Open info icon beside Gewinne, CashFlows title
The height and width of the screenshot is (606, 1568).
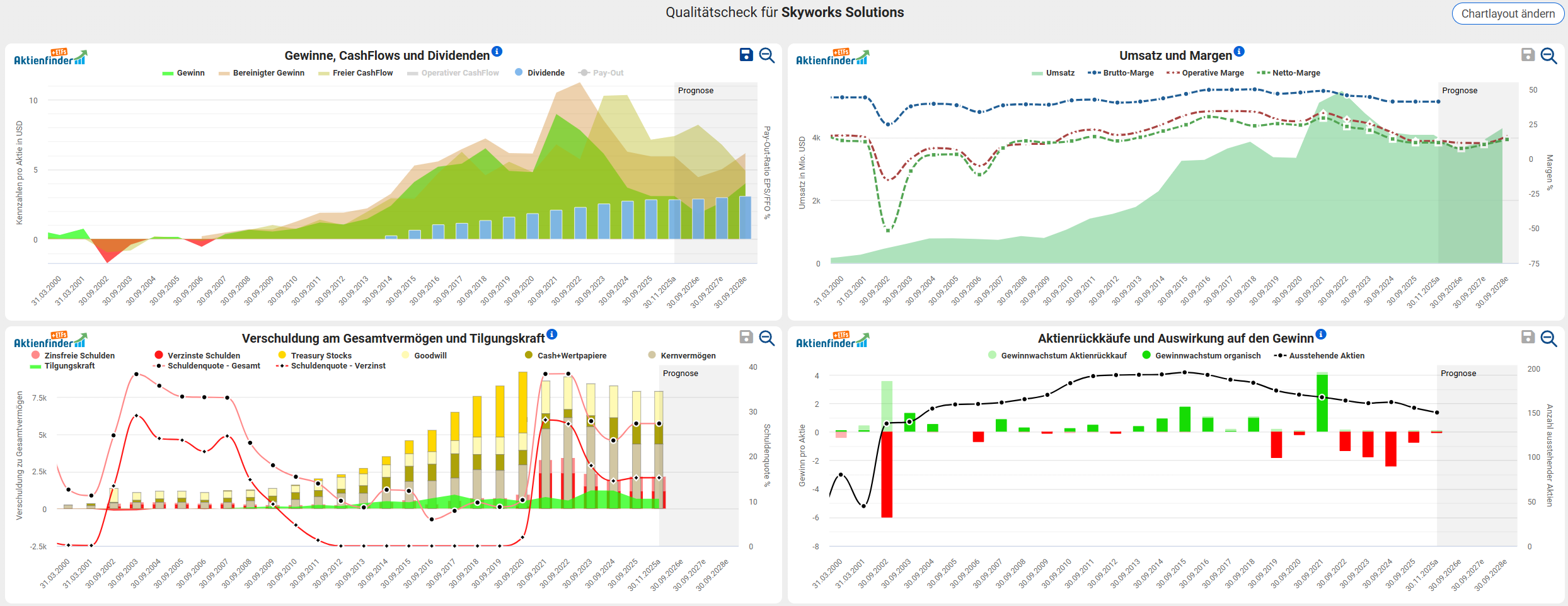tap(497, 51)
